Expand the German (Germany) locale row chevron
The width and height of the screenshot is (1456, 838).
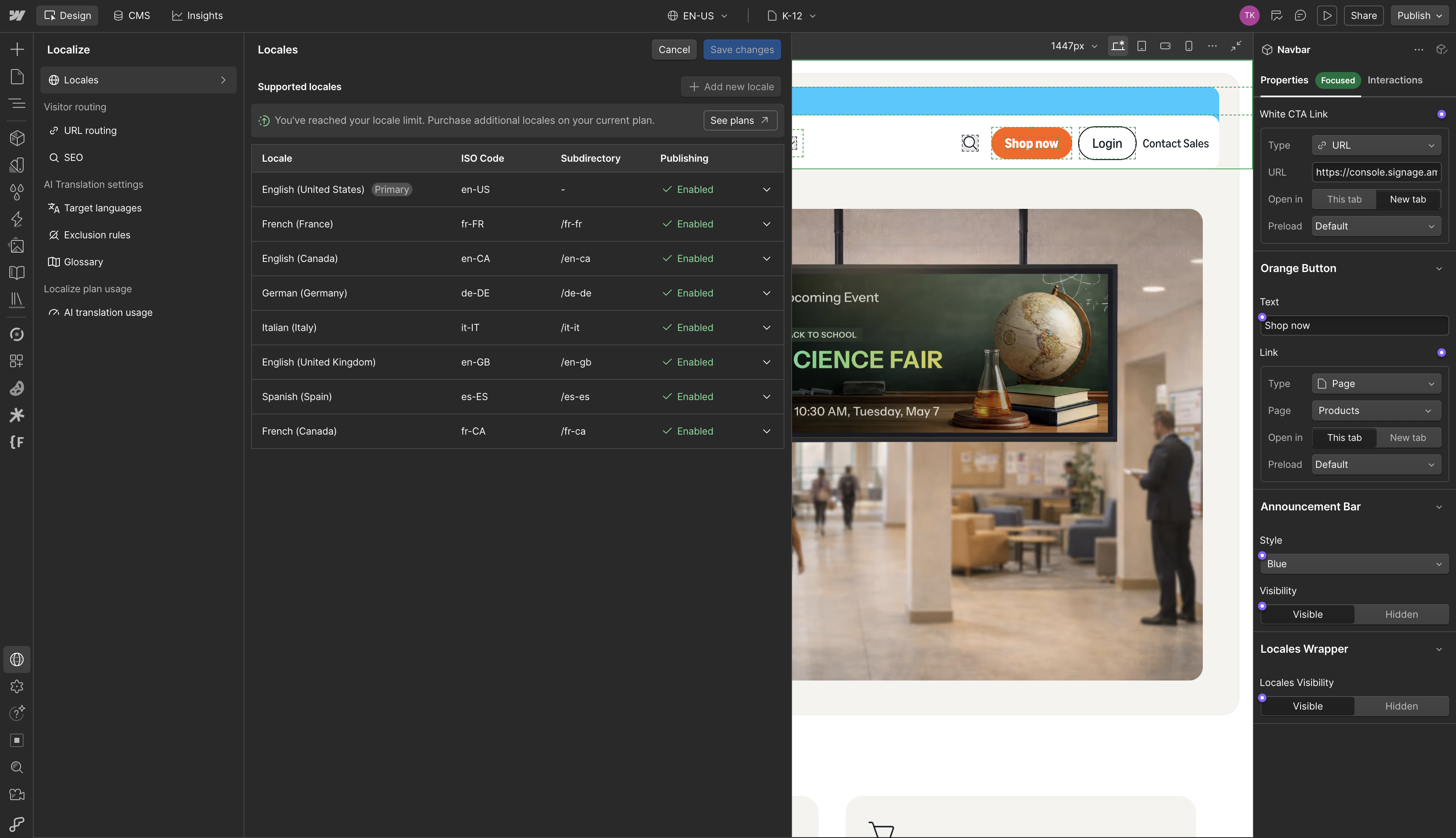tap(767, 293)
